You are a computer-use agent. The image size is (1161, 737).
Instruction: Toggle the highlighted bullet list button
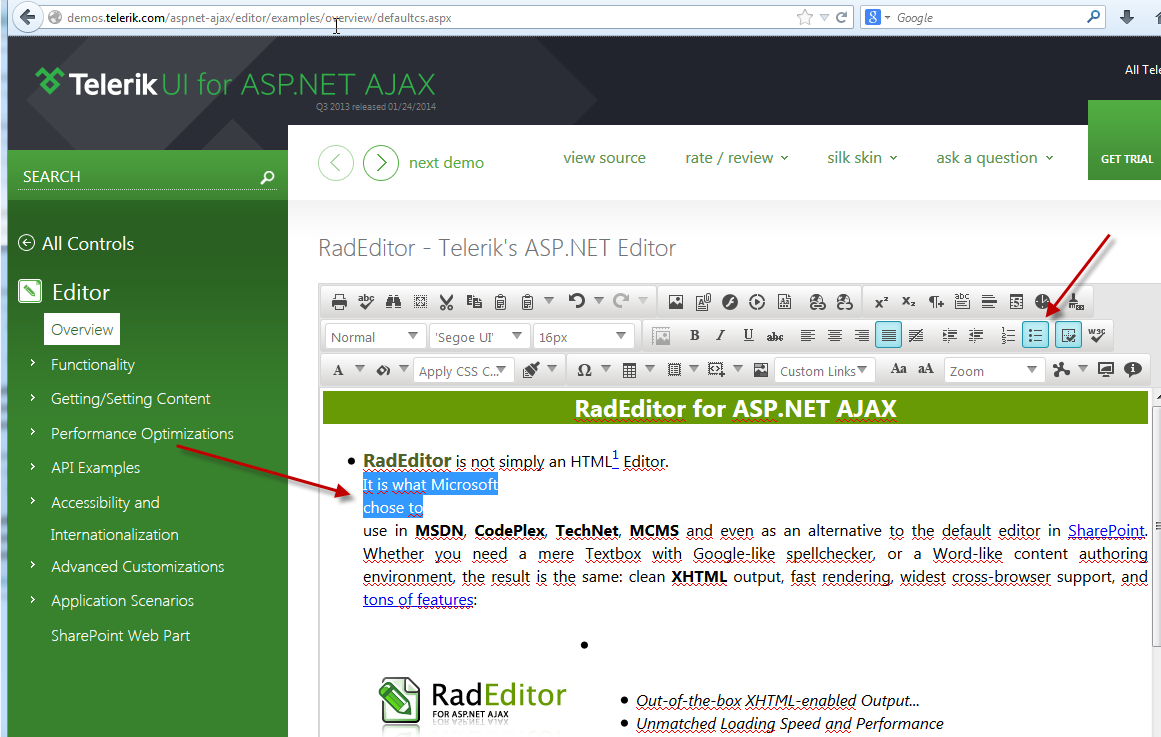tap(1035, 335)
